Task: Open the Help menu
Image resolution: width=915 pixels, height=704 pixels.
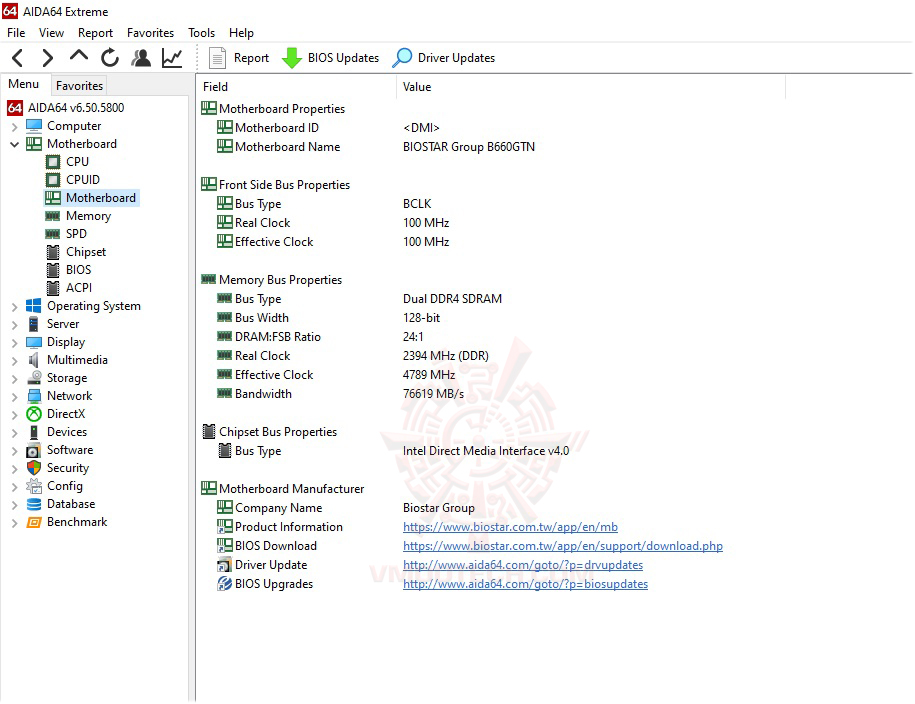Action: coord(241,33)
